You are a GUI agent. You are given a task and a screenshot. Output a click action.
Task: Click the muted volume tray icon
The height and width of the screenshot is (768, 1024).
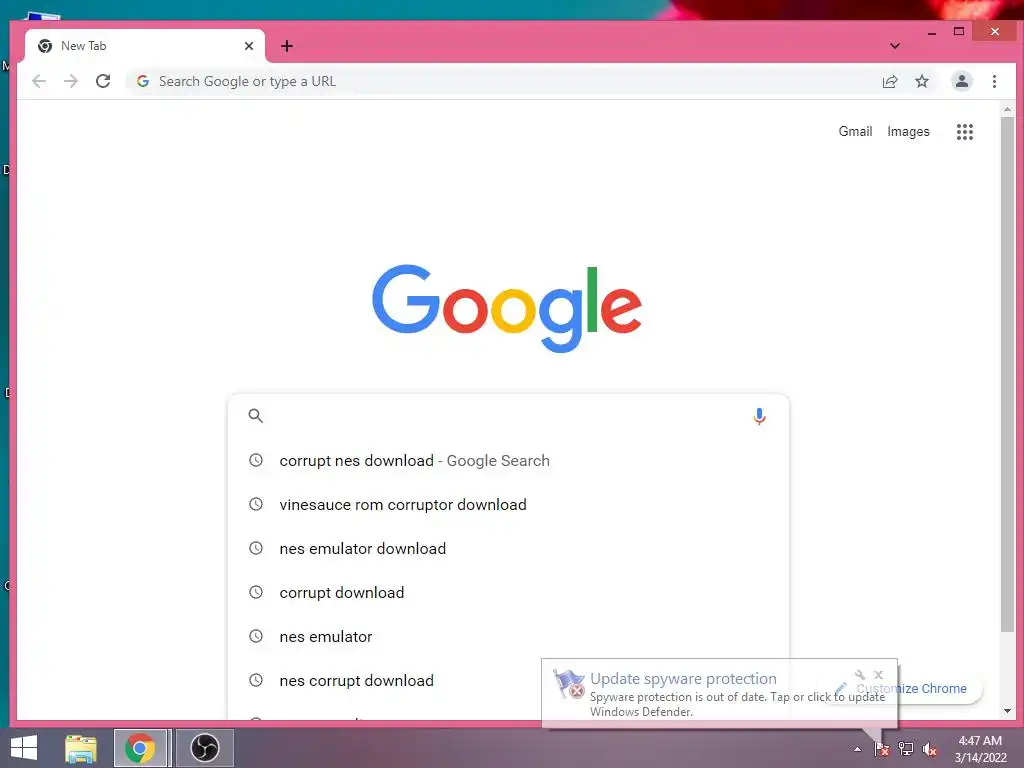pos(930,749)
